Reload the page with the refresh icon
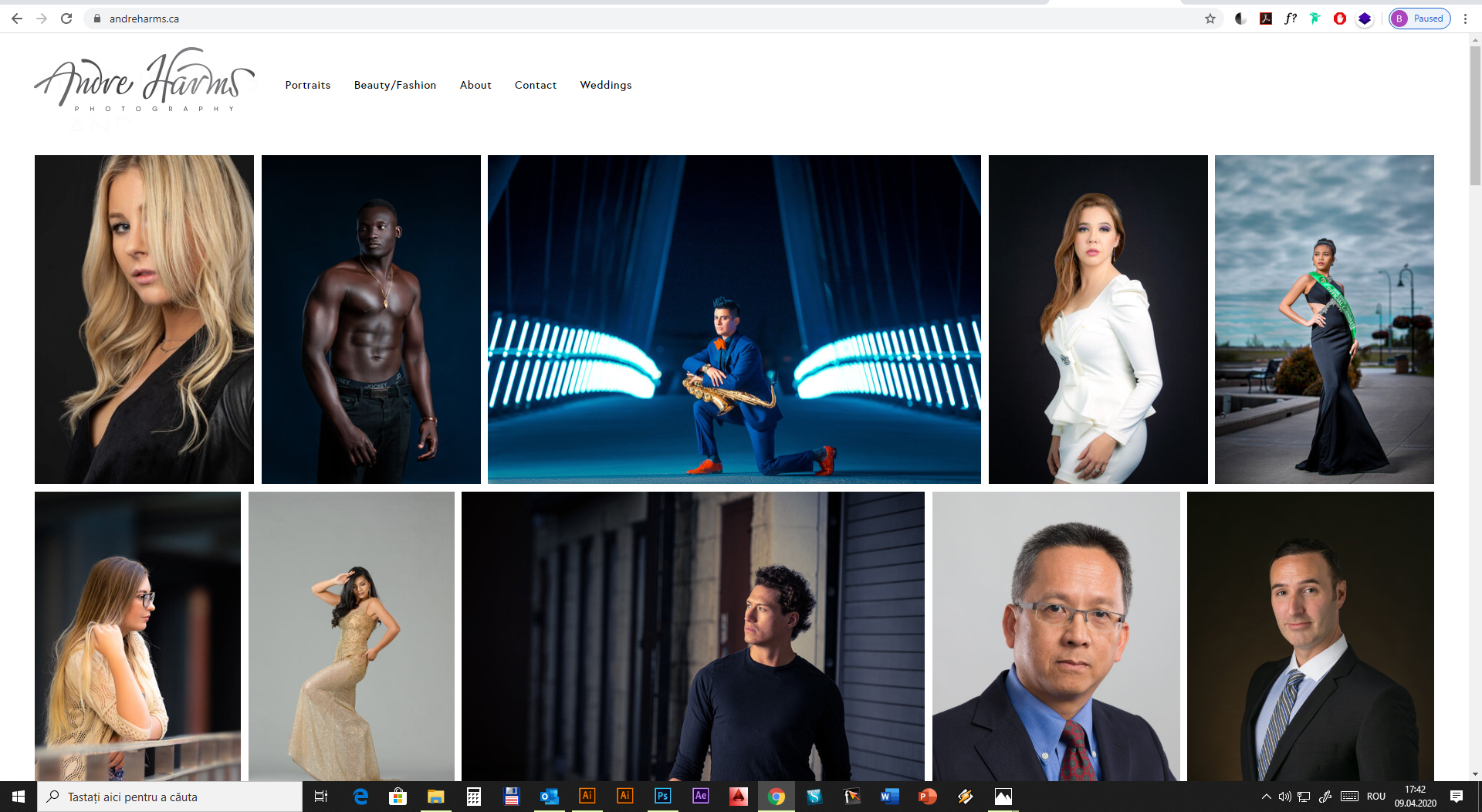This screenshot has height=812, width=1482. coord(66,19)
